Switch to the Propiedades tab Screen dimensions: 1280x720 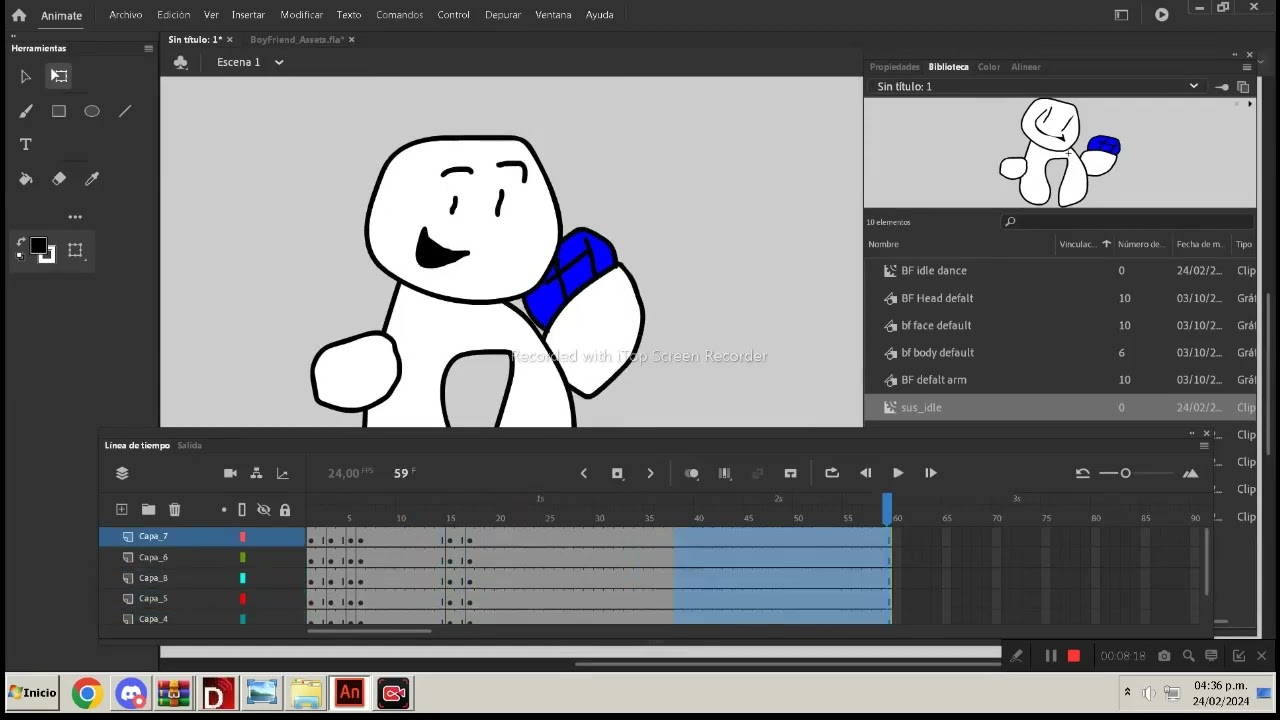coord(894,67)
